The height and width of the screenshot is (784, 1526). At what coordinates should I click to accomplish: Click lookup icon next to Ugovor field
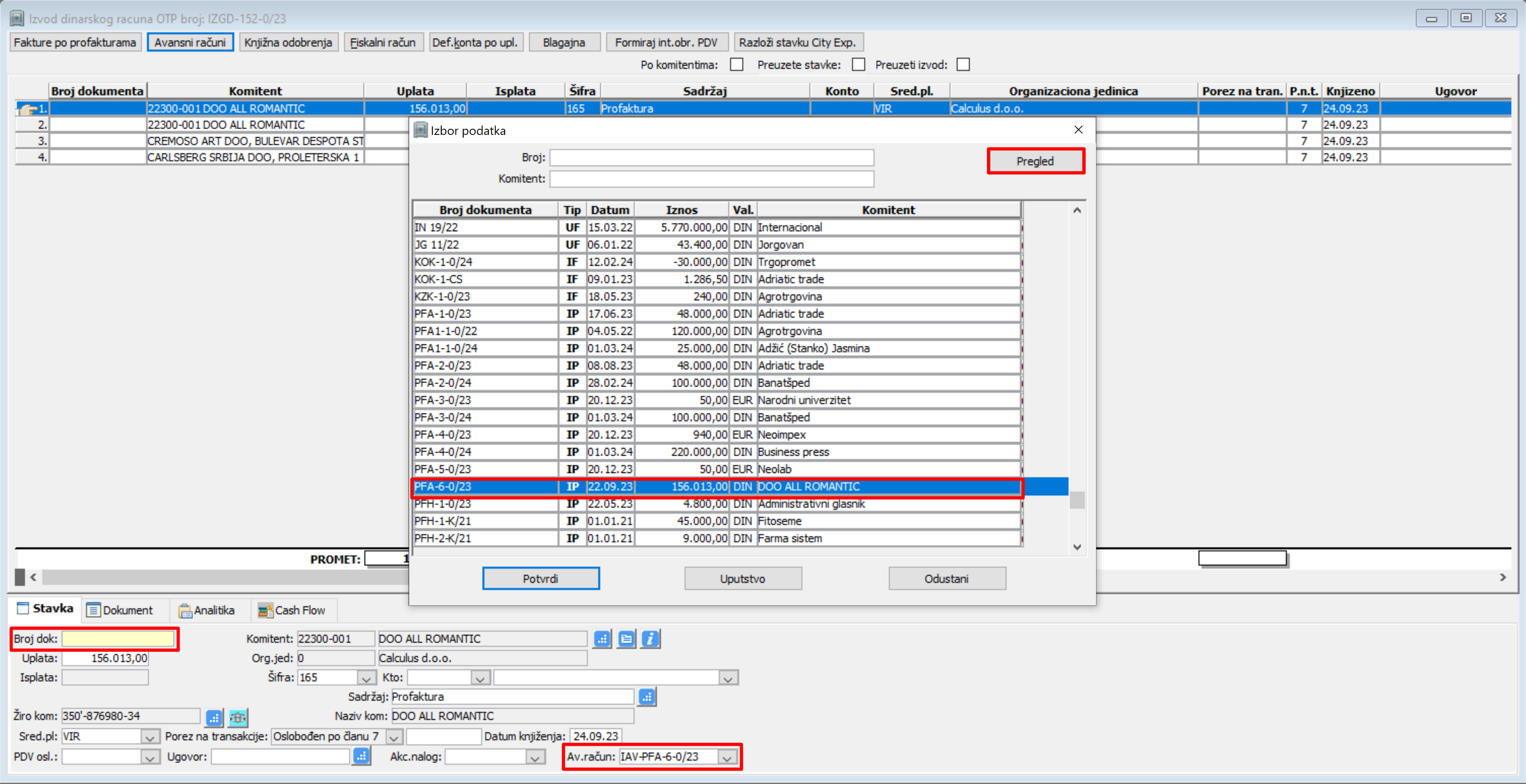click(x=361, y=756)
